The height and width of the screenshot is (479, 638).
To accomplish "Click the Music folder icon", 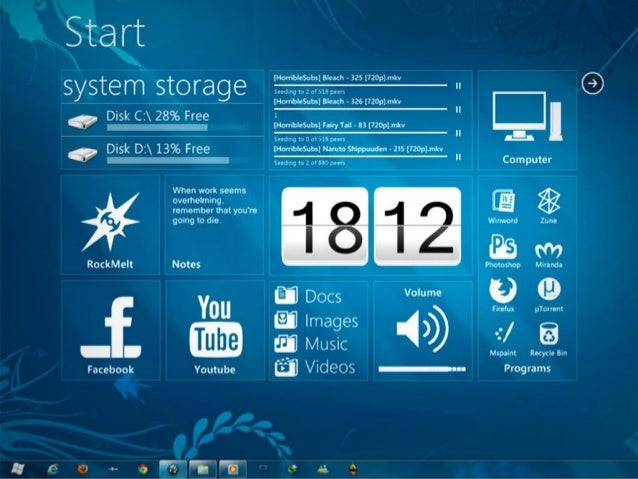I will 286,343.
